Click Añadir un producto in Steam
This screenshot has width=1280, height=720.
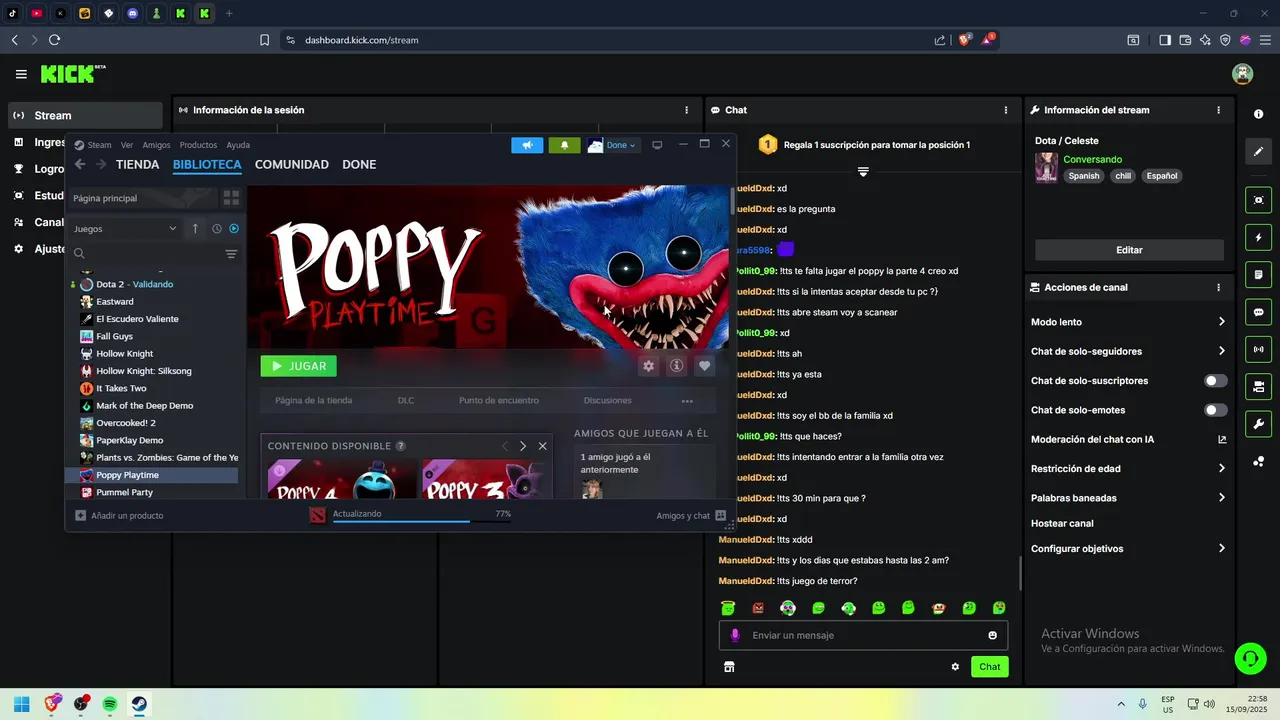[x=119, y=515]
